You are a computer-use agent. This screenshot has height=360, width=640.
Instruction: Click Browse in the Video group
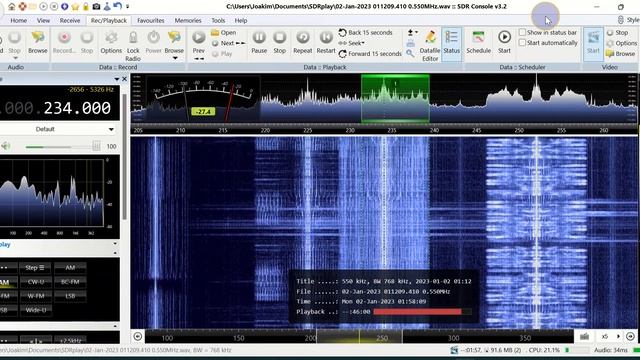click(x=620, y=53)
